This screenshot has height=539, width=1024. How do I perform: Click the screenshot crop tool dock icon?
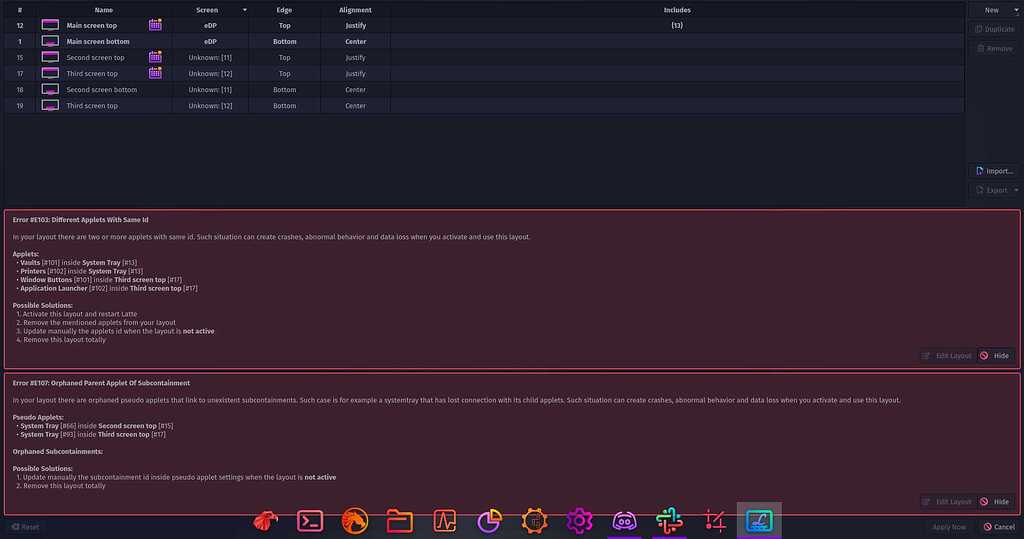714,520
